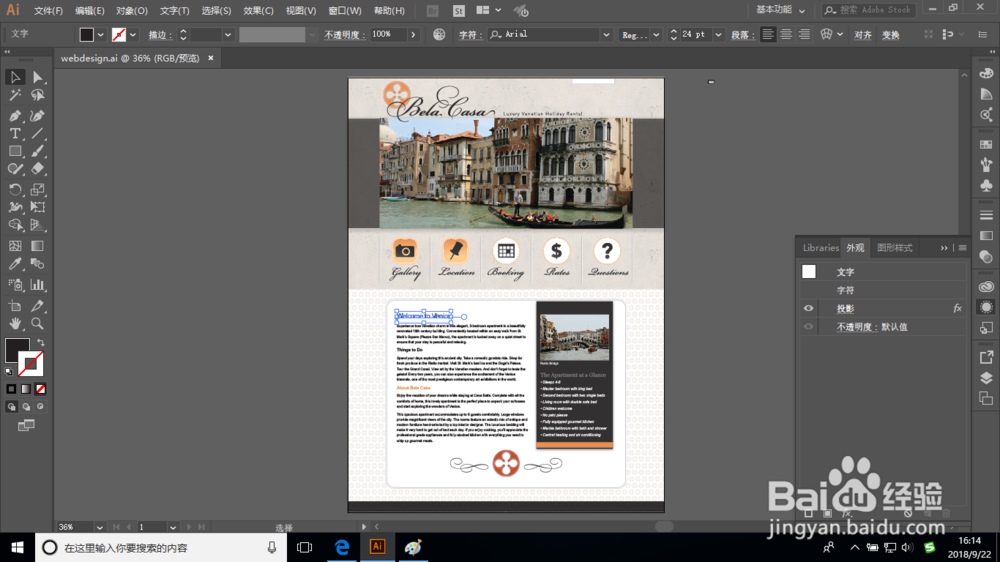Toggle Draw Normal mode
The height and width of the screenshot is (562, 1000).
point(11,406)
